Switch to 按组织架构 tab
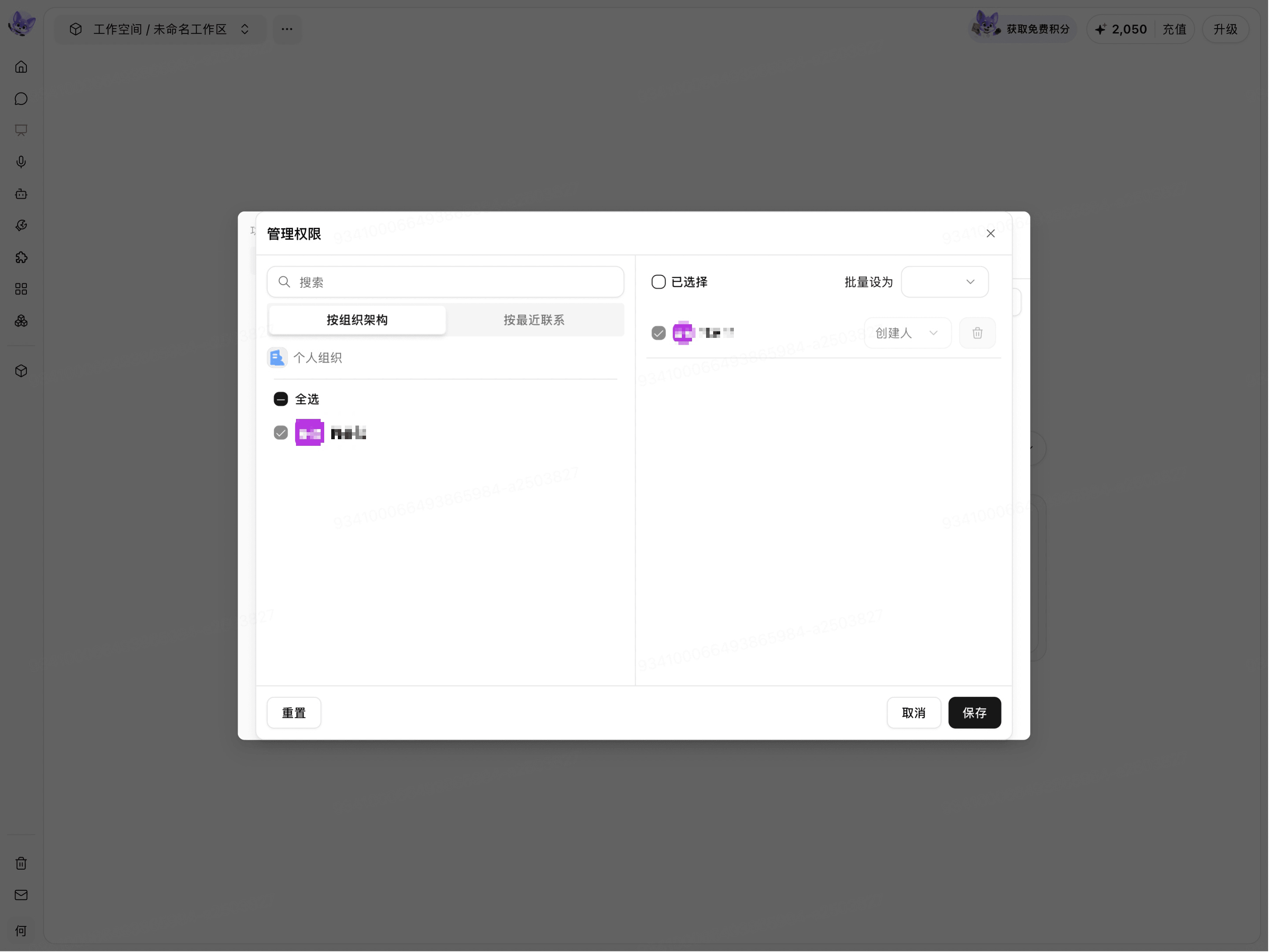The width and height of the screenshot is (1269, 952). point(357,320)
